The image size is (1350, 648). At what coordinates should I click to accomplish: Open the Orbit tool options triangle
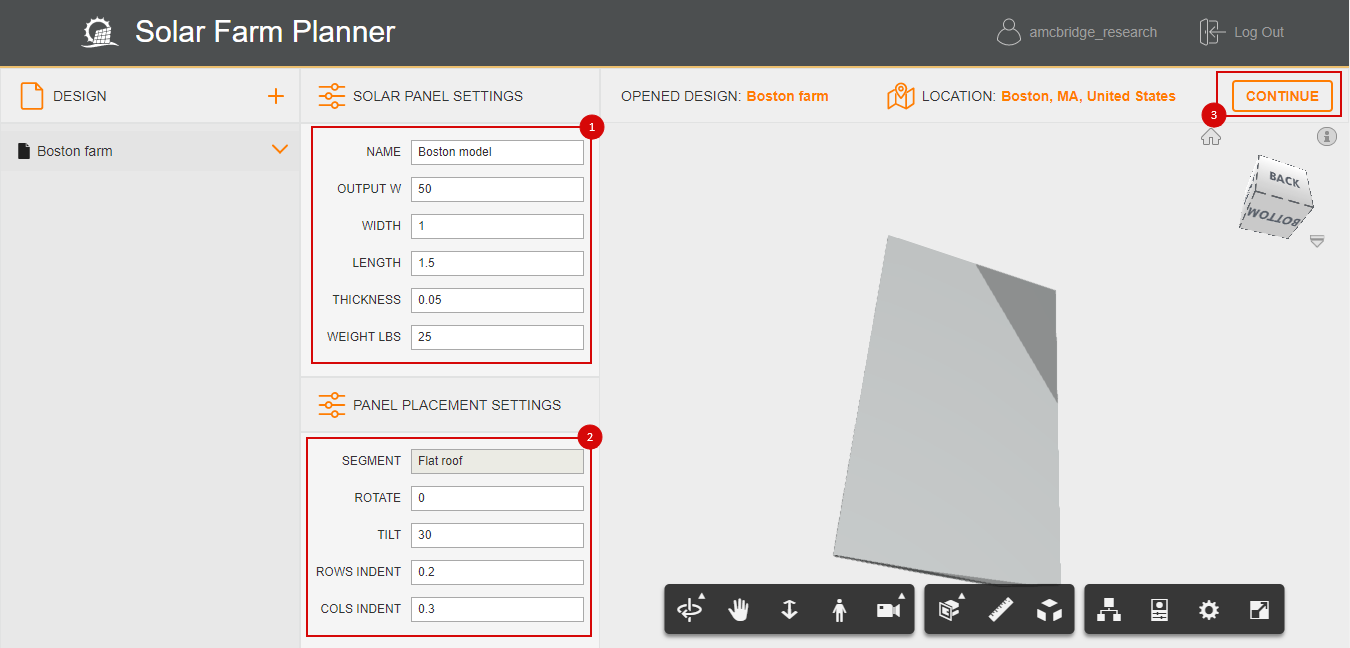click(701, 594)
